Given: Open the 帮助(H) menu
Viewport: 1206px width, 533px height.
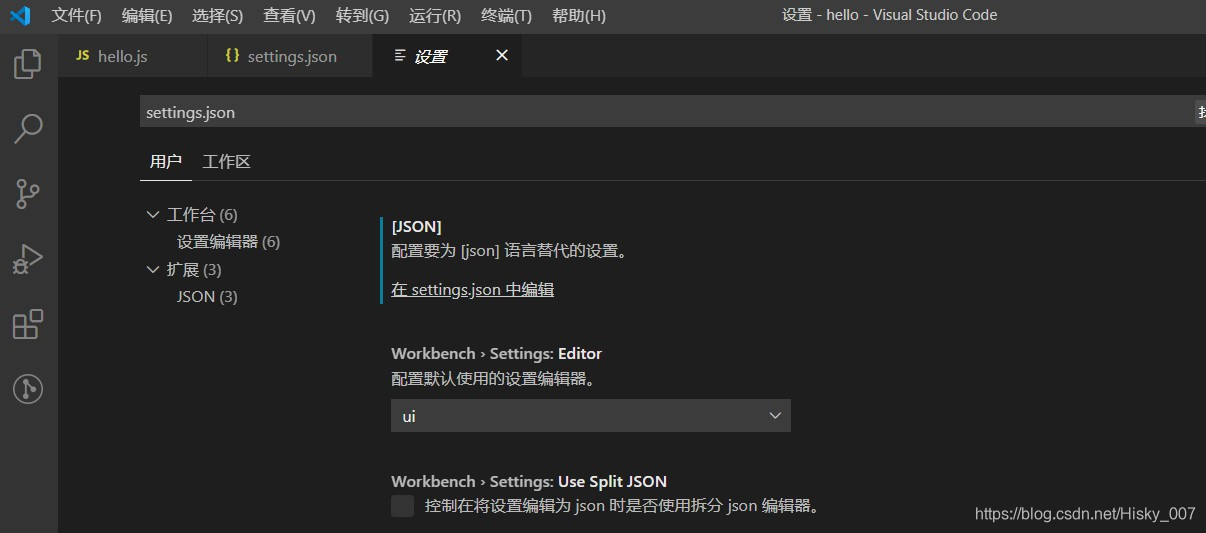Looking at the screenshot, I should (x=579, y=16).
